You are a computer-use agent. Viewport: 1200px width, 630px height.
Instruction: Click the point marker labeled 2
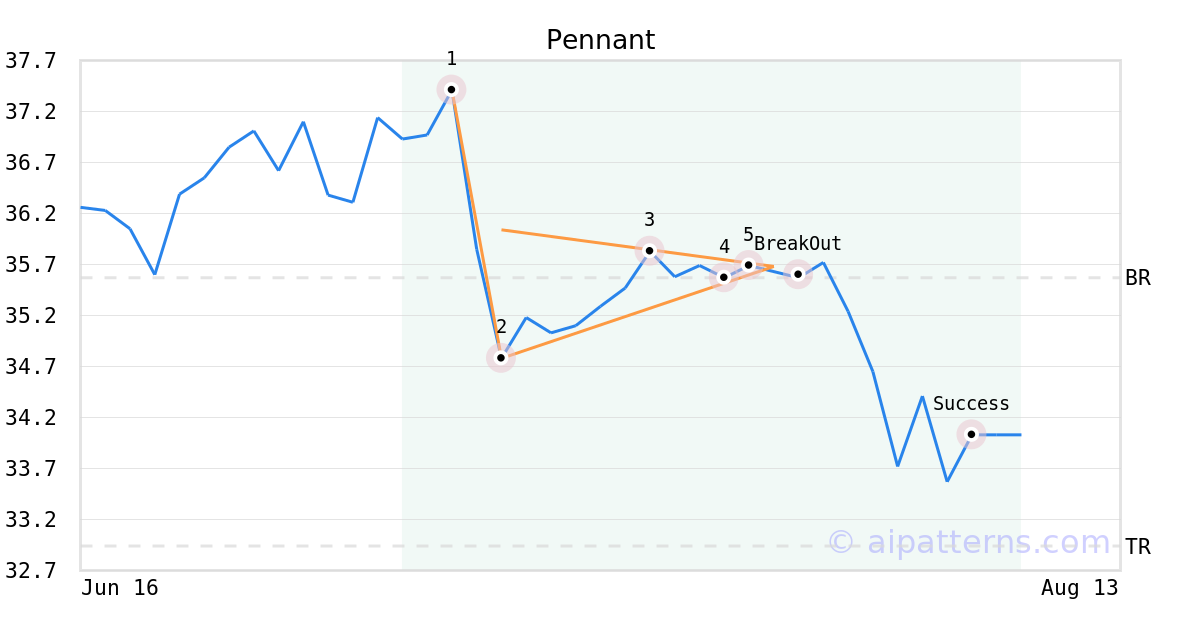point(501,357)
